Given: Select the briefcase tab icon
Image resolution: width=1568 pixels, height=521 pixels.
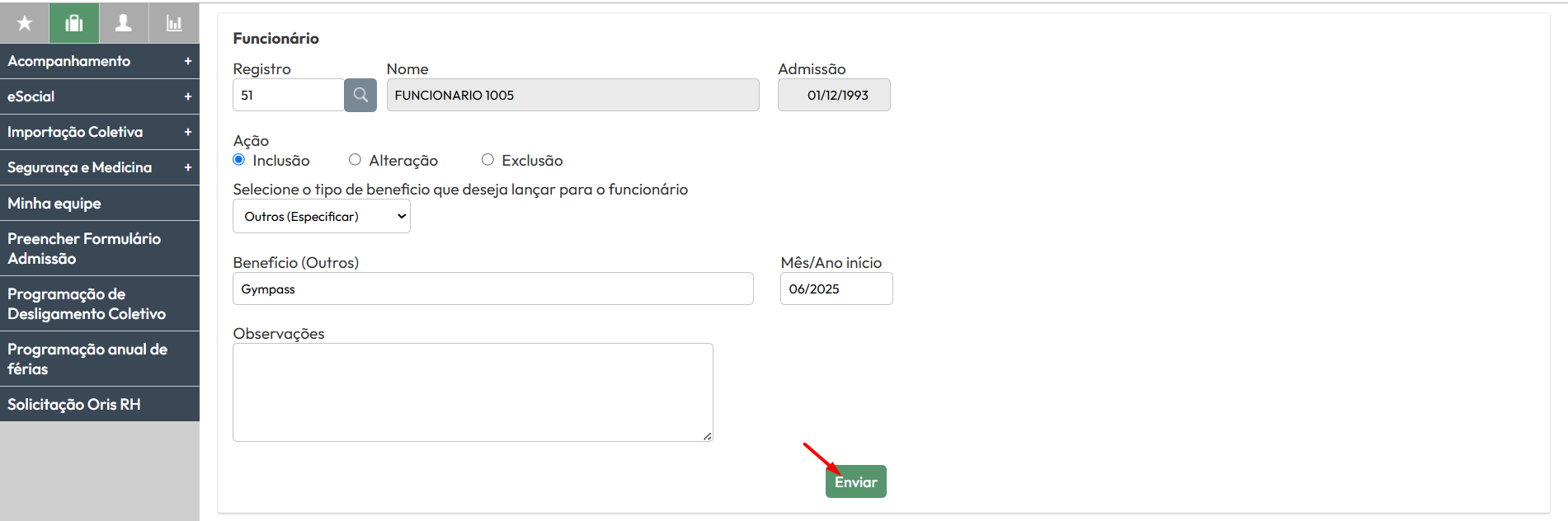Looking at the screenshot, I should [x=74, y=23].
